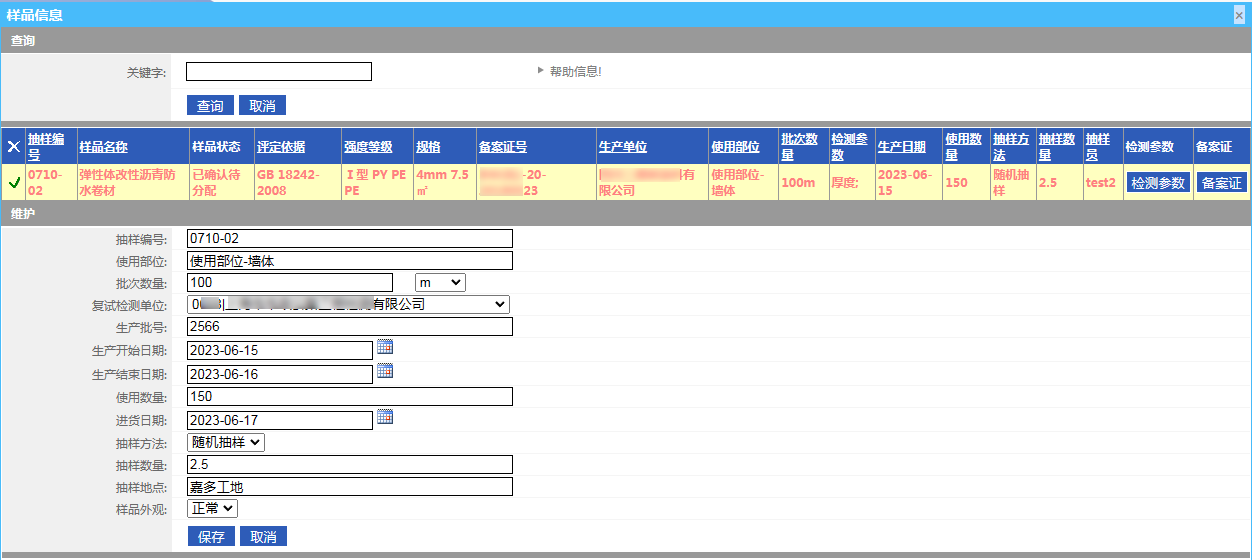This screenshot has width=1252, height=560.
Task: Open the batch unit 'm' dropdown
Action: coord(440,283)
